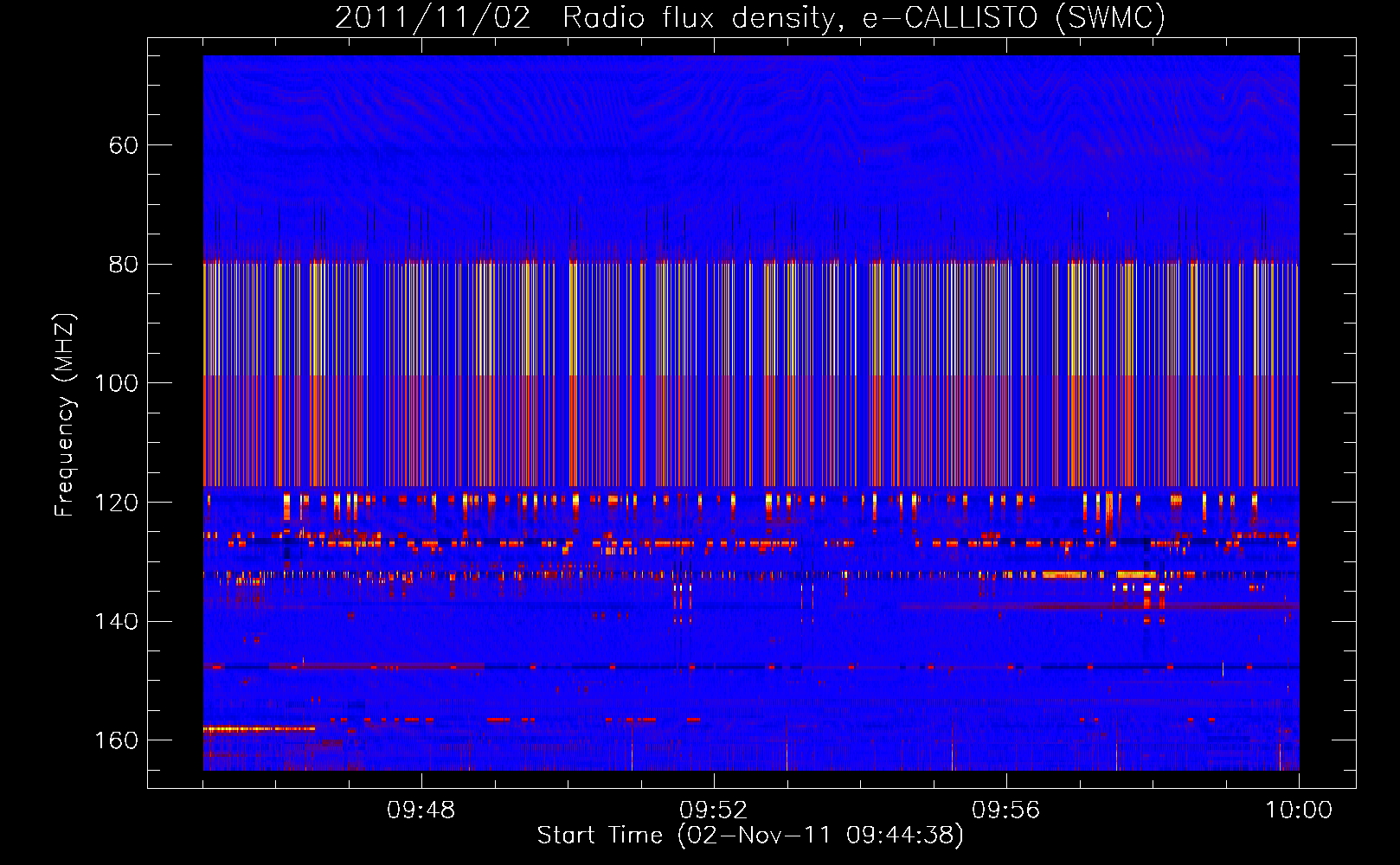Click the time tick label '09:48'
1400x865 pixels.
tap(421, 811)
